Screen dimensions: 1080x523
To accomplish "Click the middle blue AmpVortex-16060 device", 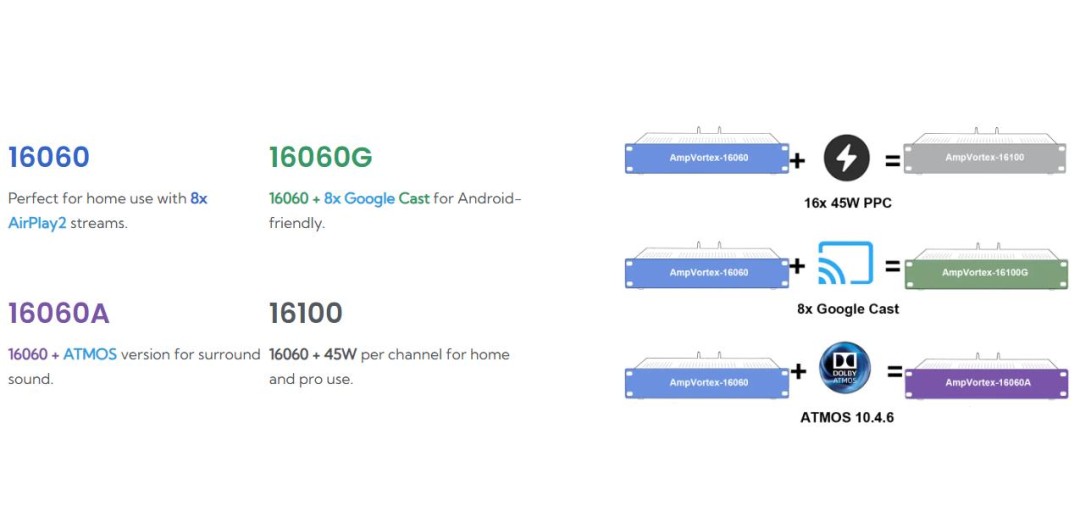I will 708,271.
